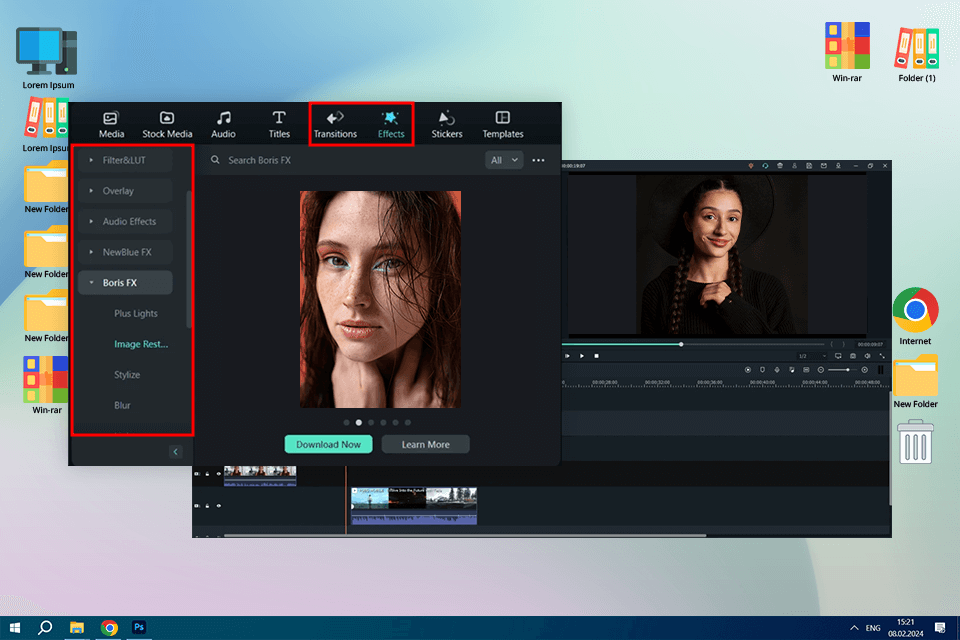This screenshot has height=640, width=960.
Task: Select the first carousel dot
Action: (347, 423)
